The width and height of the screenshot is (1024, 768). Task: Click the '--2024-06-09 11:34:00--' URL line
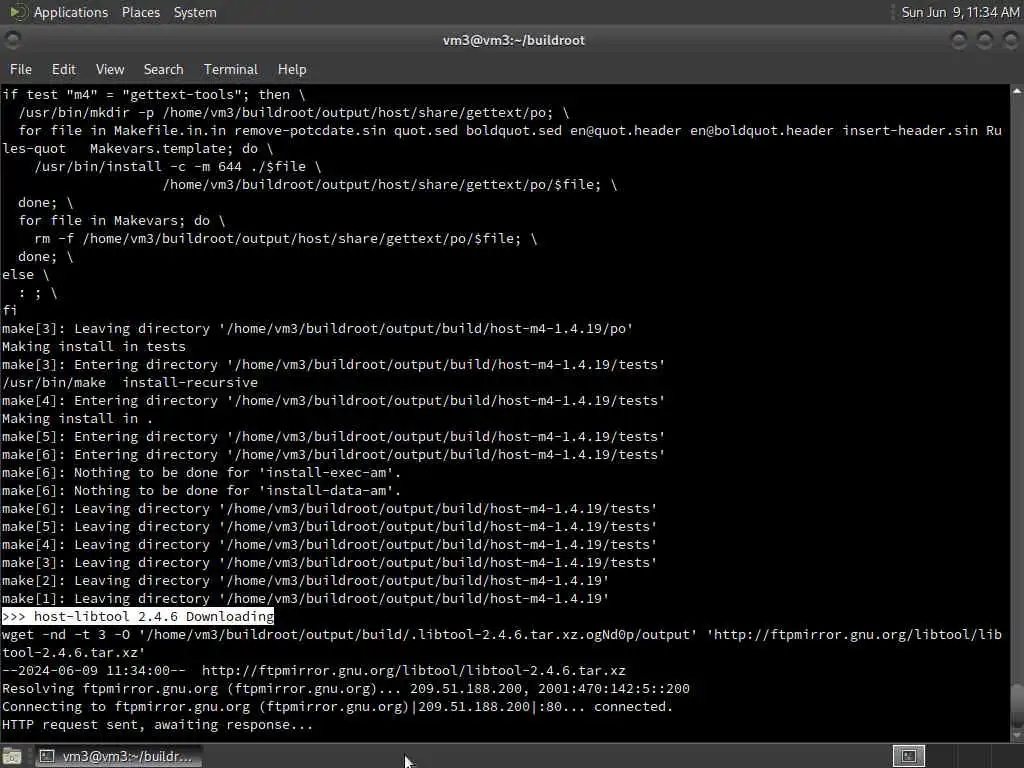[x=313, y=671]
